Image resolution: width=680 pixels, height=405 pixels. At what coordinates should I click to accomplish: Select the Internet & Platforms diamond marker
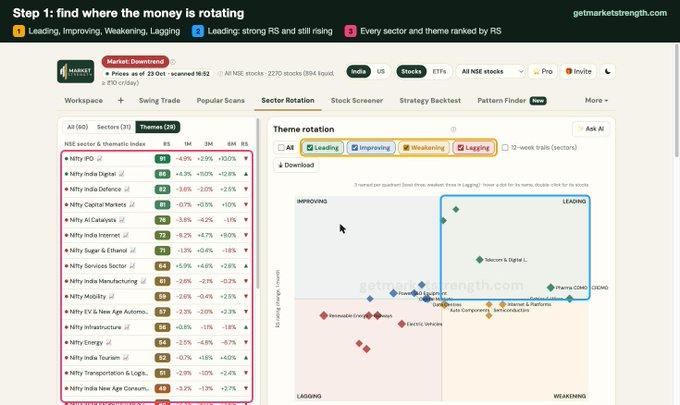[502, 304]
